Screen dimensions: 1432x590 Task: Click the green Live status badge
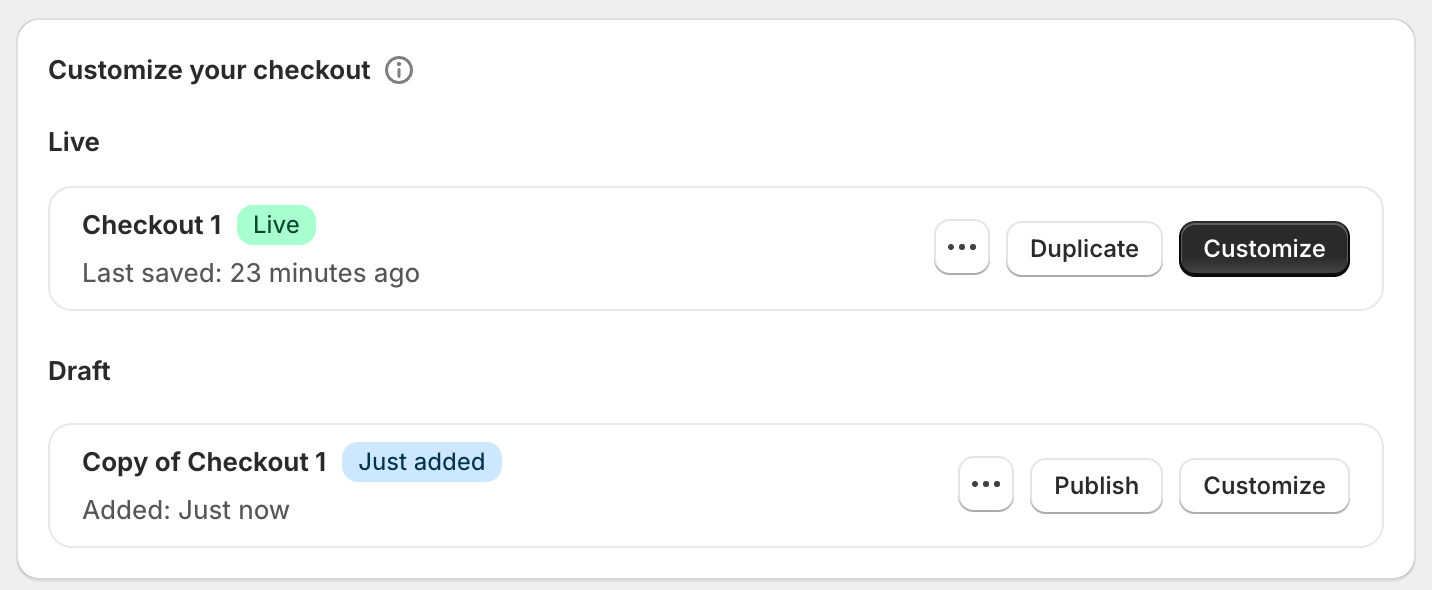[x=276, y=224]
